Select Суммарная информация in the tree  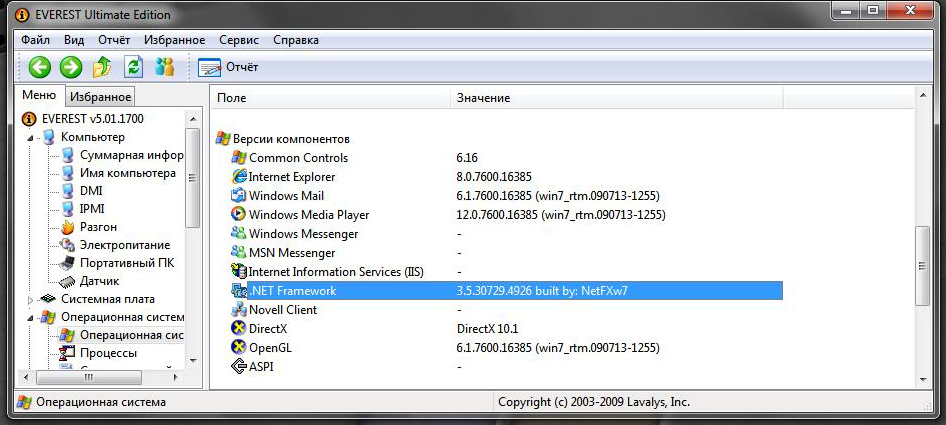coord(132,155)
